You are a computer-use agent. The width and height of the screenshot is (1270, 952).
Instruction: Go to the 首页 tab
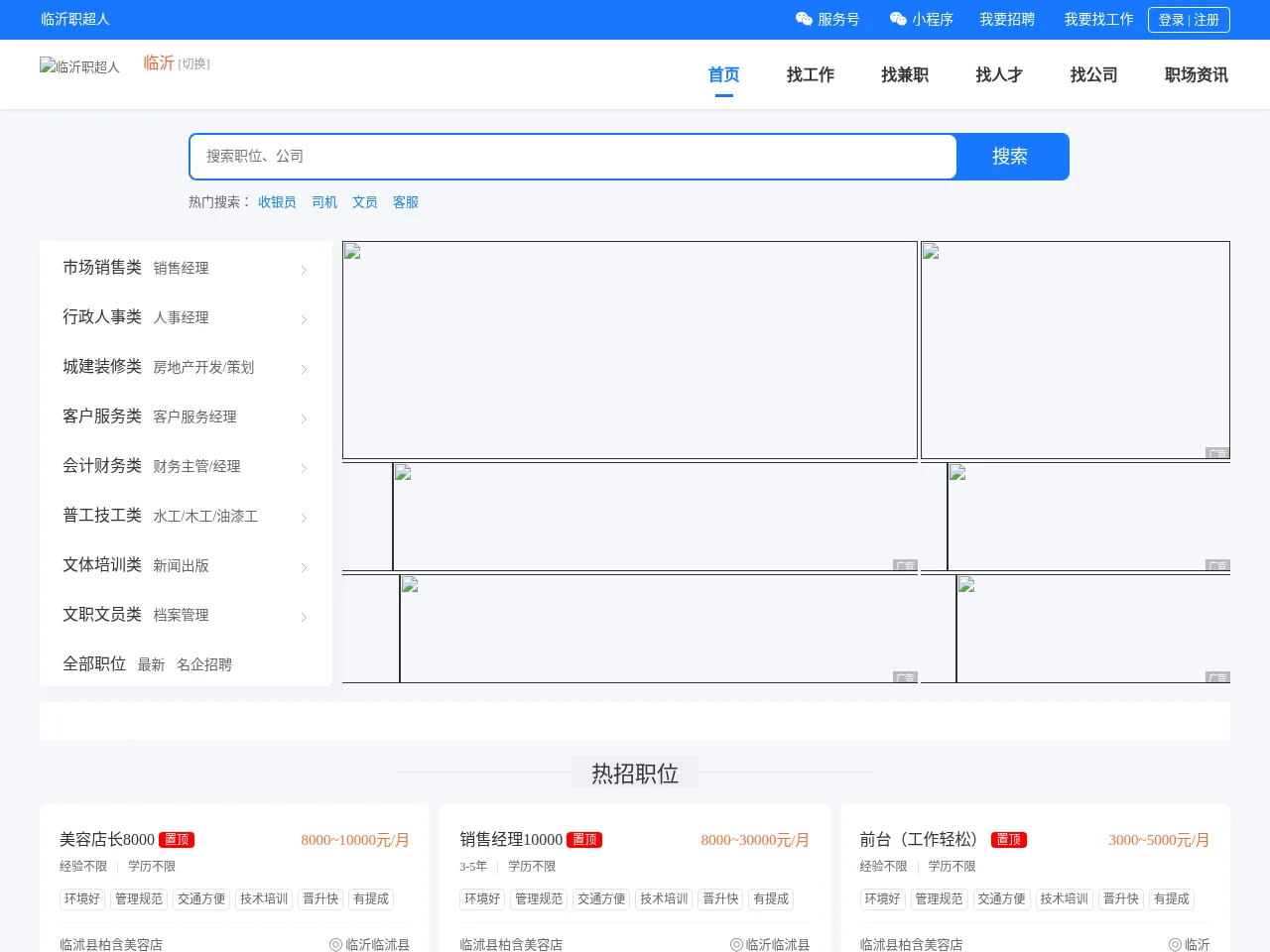pyautogui.click(x=723, y=74)
